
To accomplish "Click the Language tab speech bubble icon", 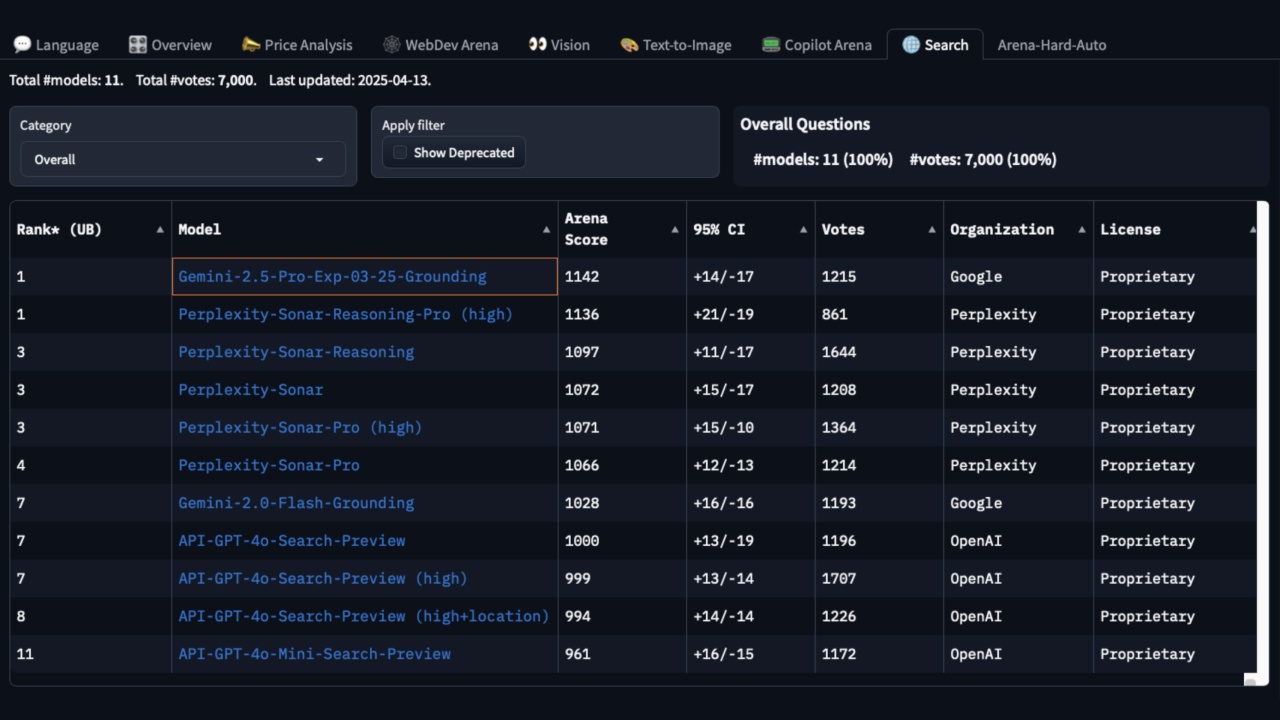I will [x=22, y=45].
